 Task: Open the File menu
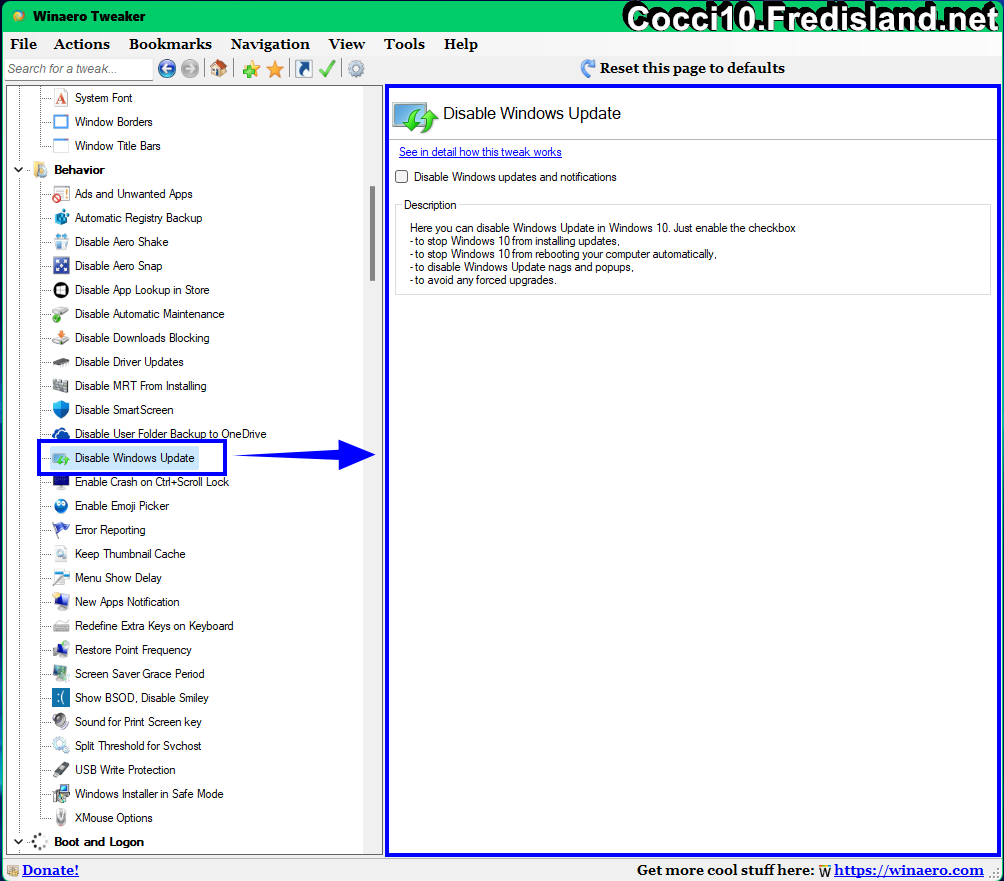click(24, 44)
